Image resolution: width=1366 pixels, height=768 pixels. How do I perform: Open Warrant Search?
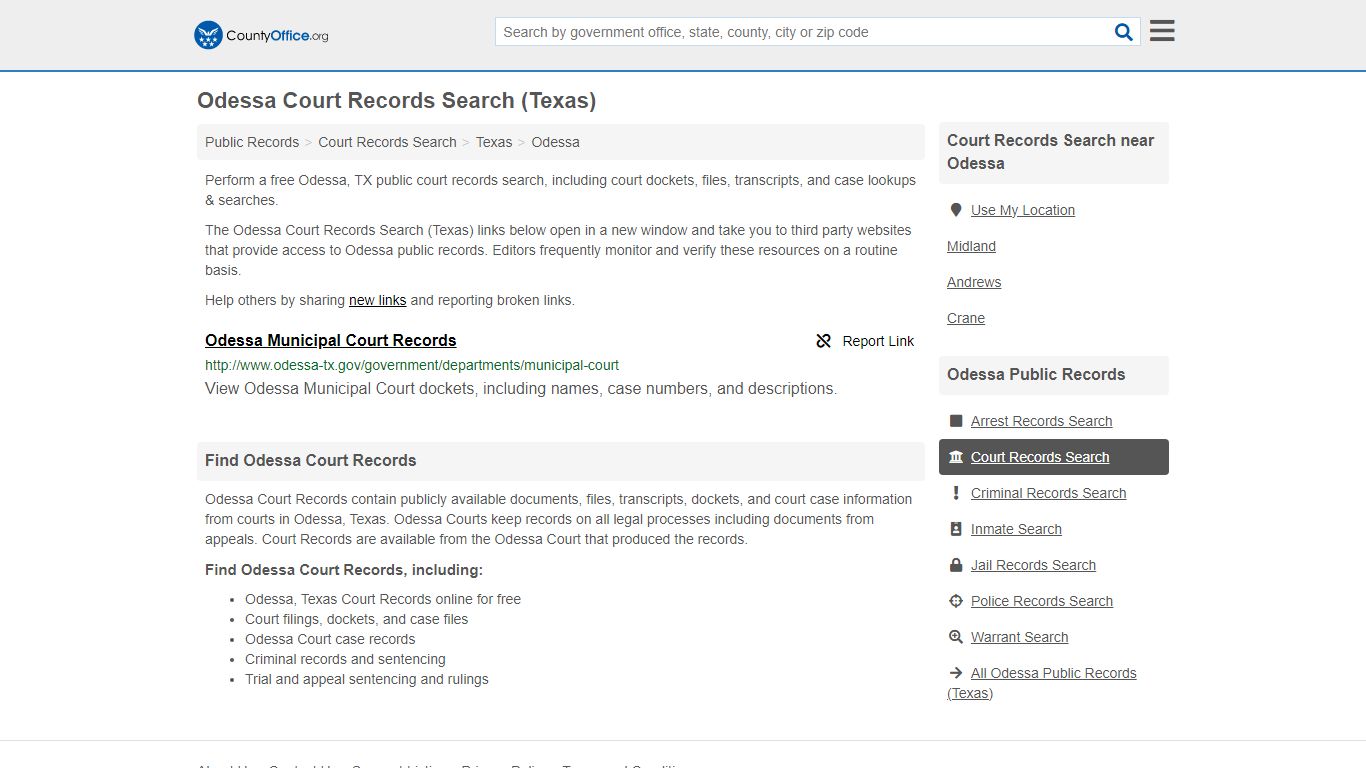pyautogui.click(x=1019, y=637)
